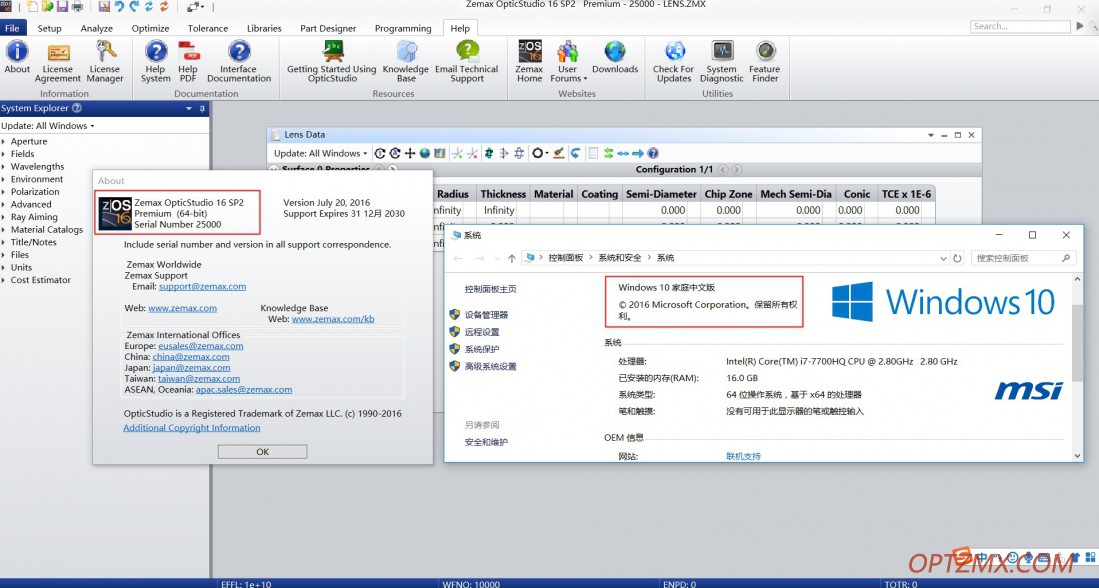Open Getting Started Using OpticStudio
1099x588 pixels.
[x=332, y=62]
